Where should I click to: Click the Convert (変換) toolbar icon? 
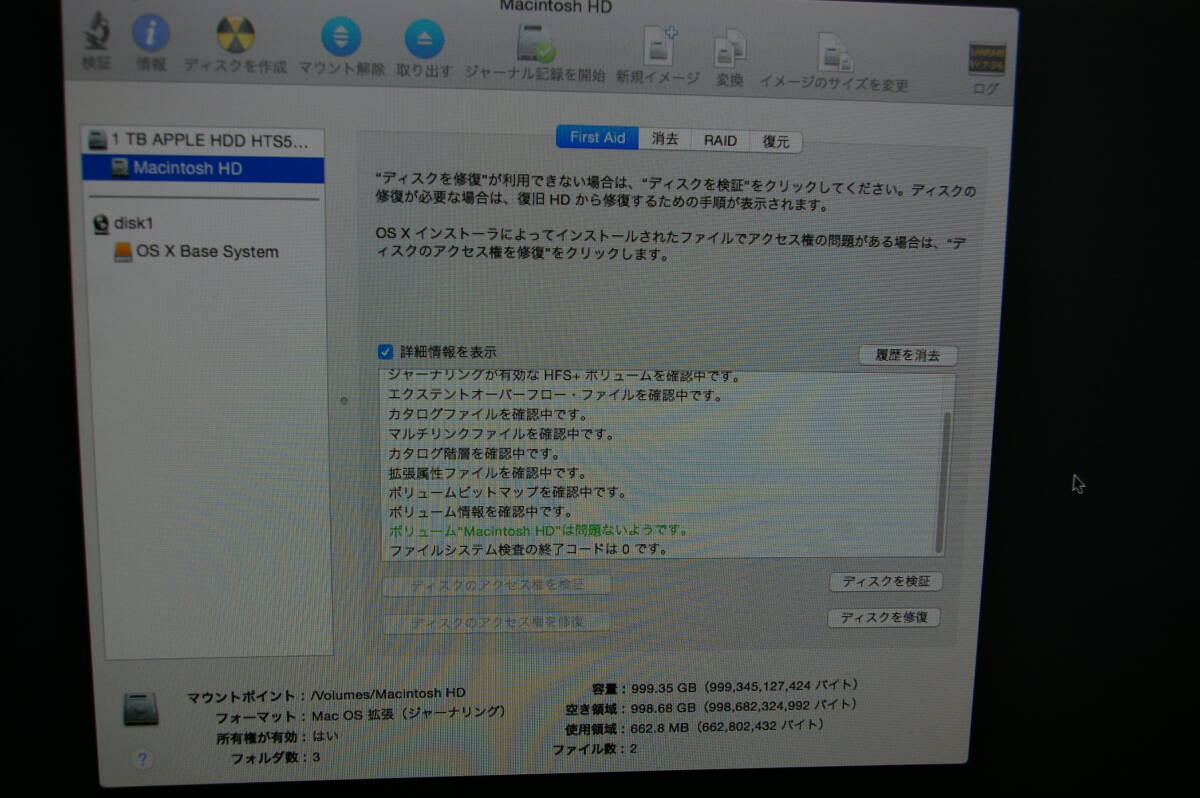[729, 48]
